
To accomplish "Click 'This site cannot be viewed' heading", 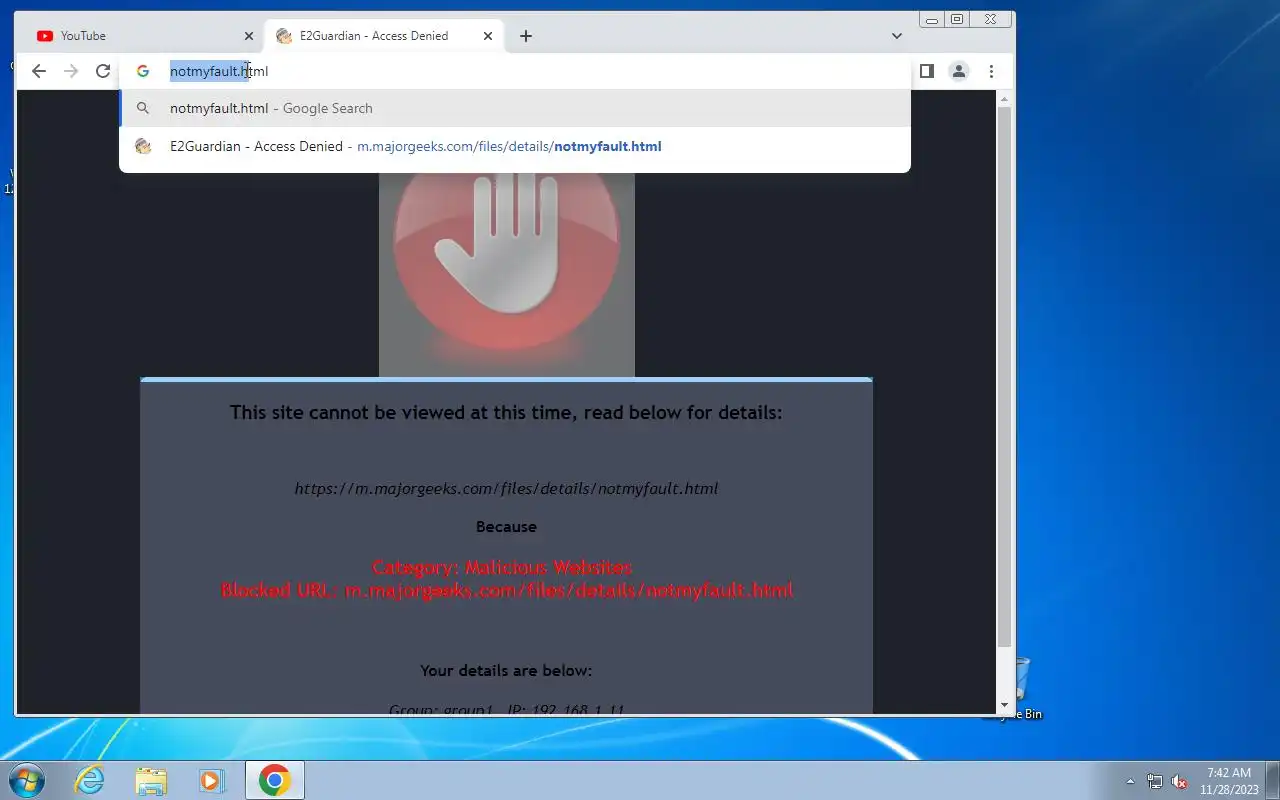I will (506, 412).
